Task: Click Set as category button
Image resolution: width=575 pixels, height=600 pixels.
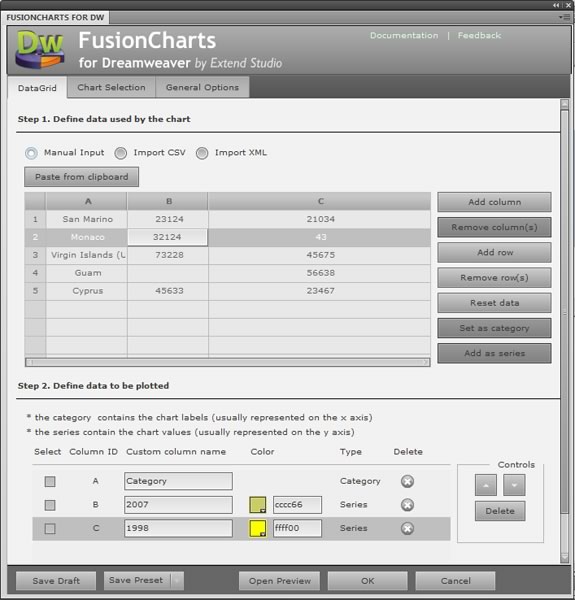Action: 494,328
